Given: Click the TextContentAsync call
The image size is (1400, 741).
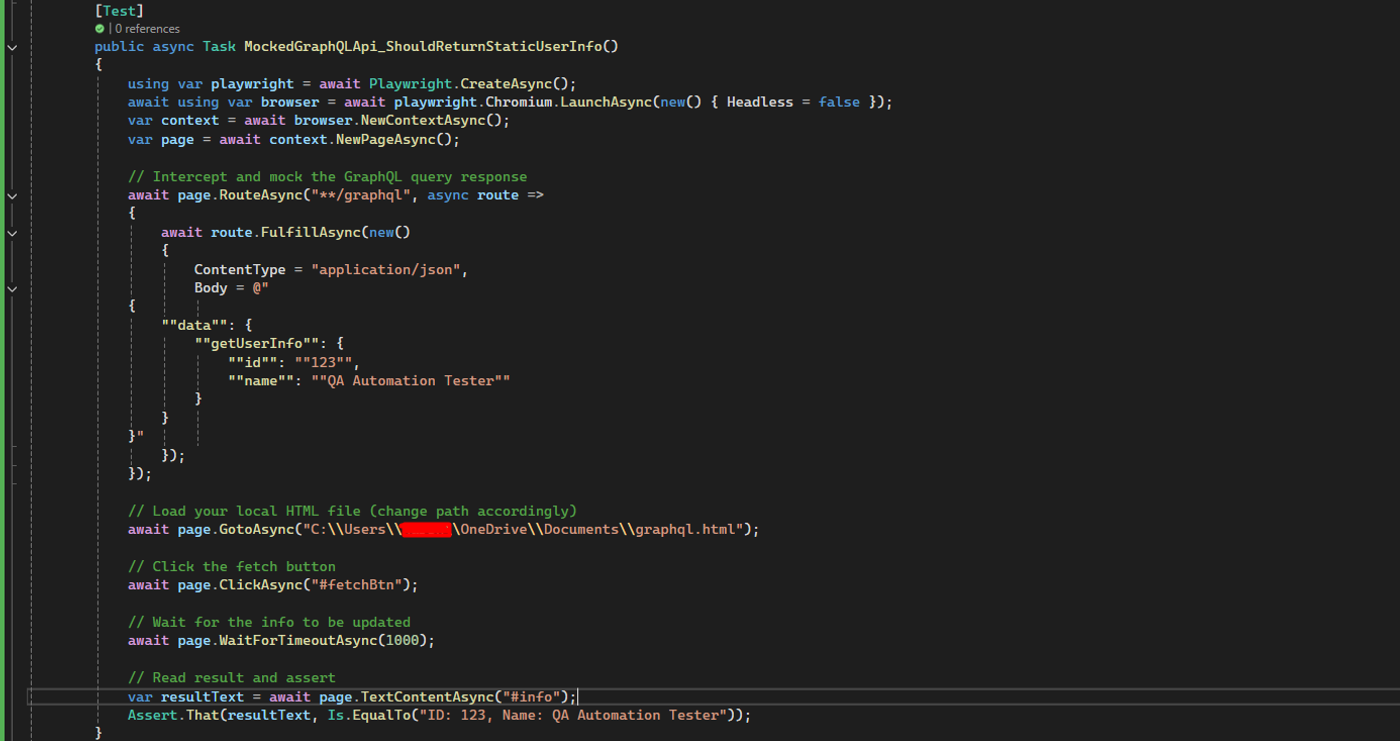Looking at the screenshot, I should pos(427,697).
